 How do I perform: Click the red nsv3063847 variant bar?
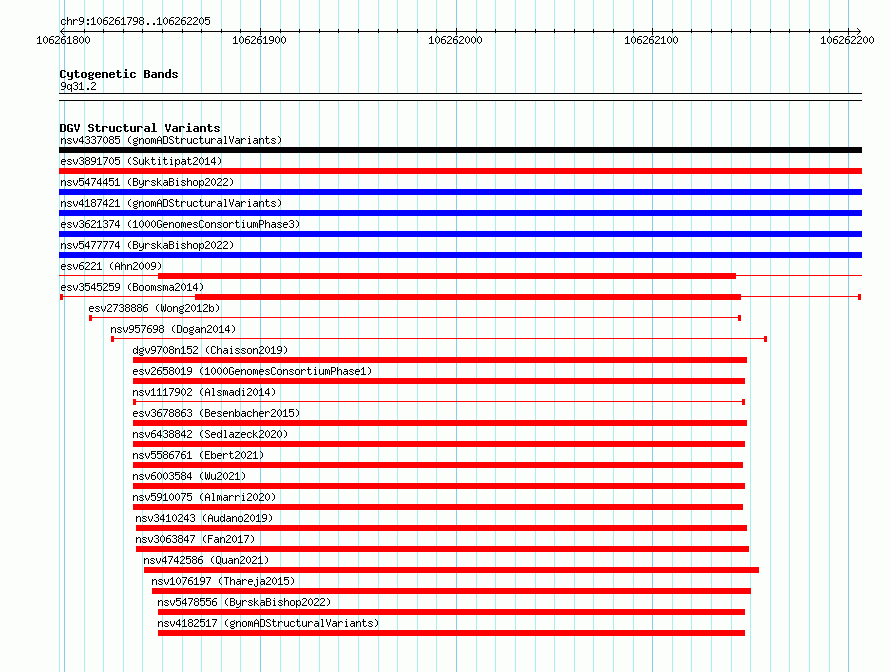pos(442,549)
